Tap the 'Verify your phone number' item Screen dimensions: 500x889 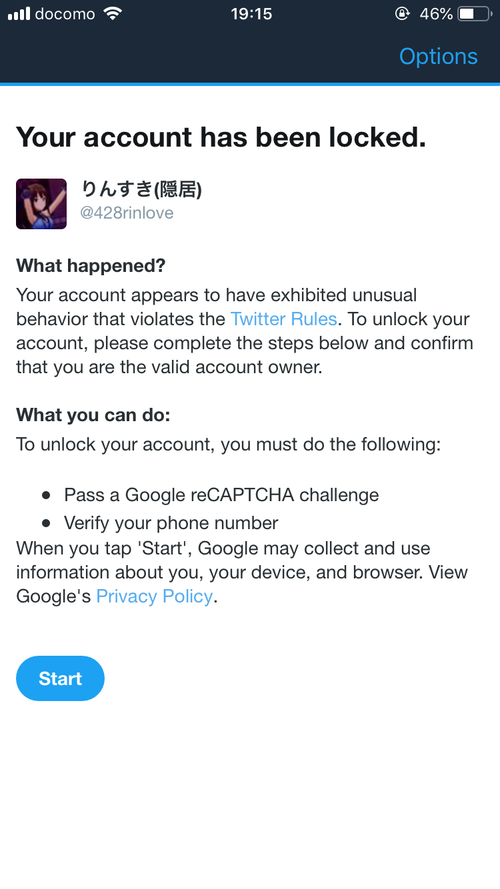[171, 522]
